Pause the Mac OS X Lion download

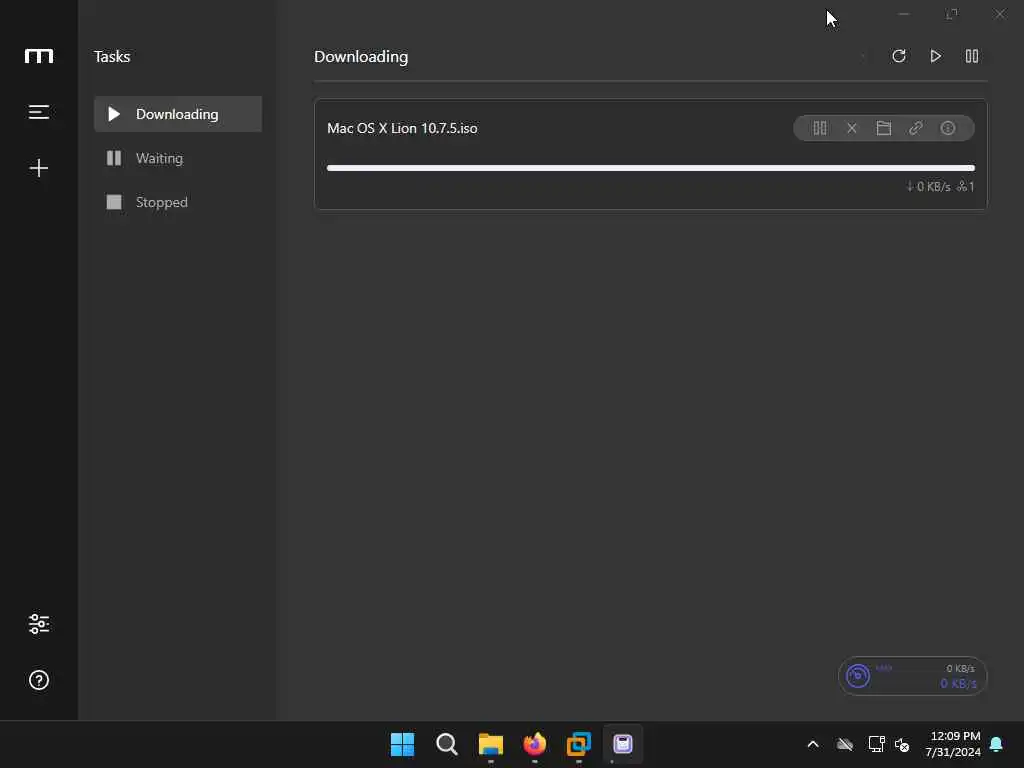click(820, 128)
